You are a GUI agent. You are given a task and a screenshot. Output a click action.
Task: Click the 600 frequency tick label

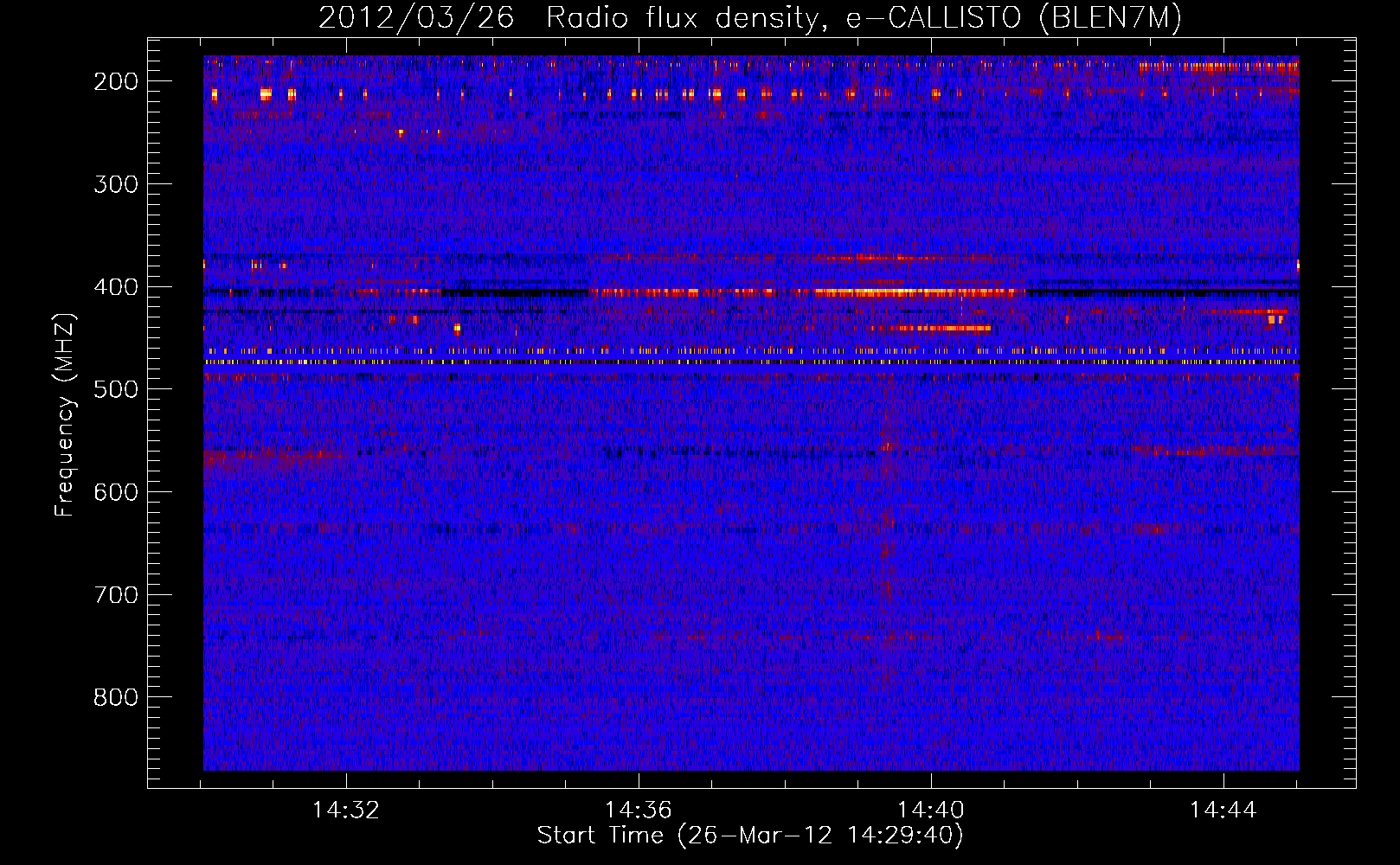(116, 492)
